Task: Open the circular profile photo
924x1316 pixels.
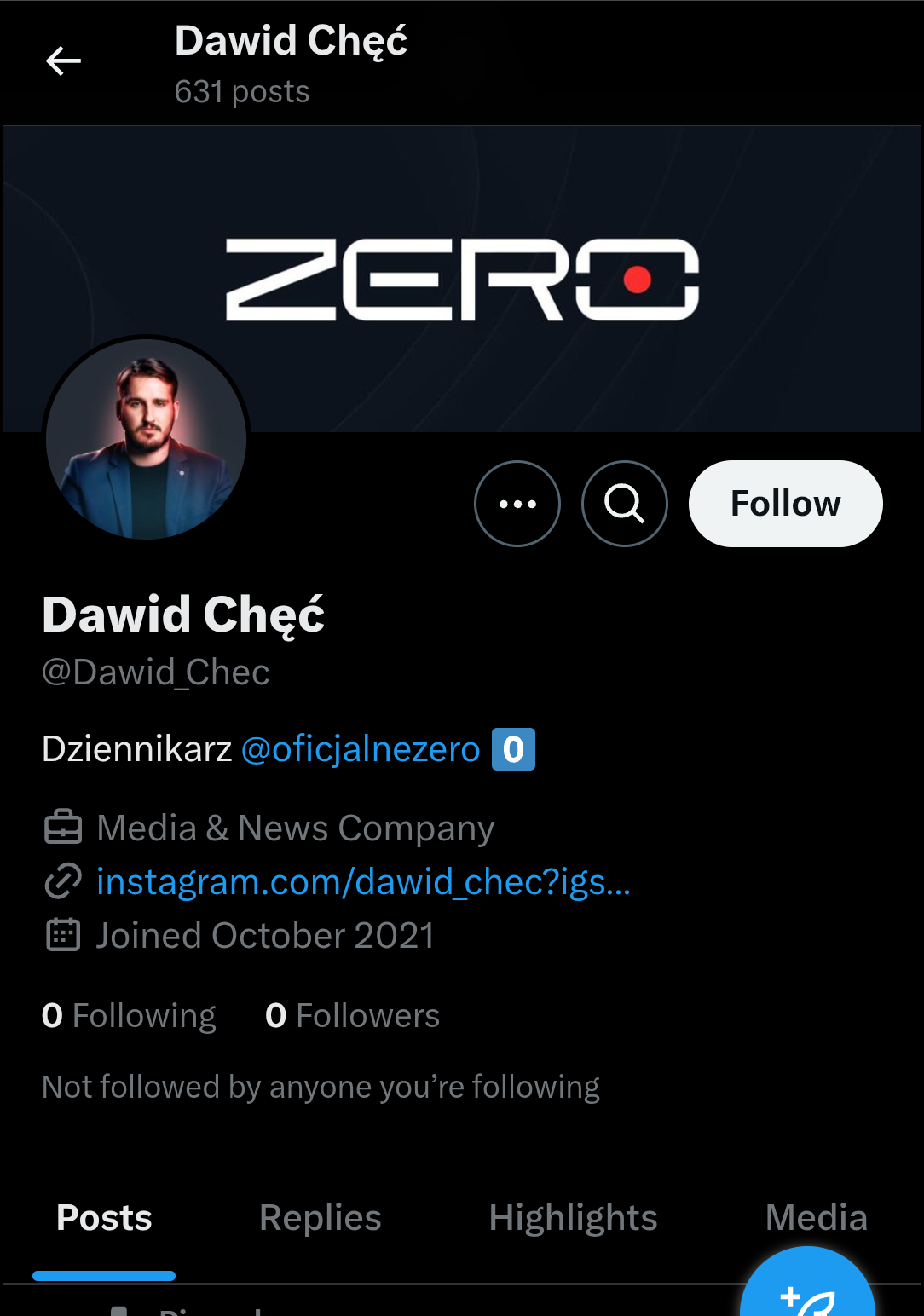Action: [x=147, y=438]
